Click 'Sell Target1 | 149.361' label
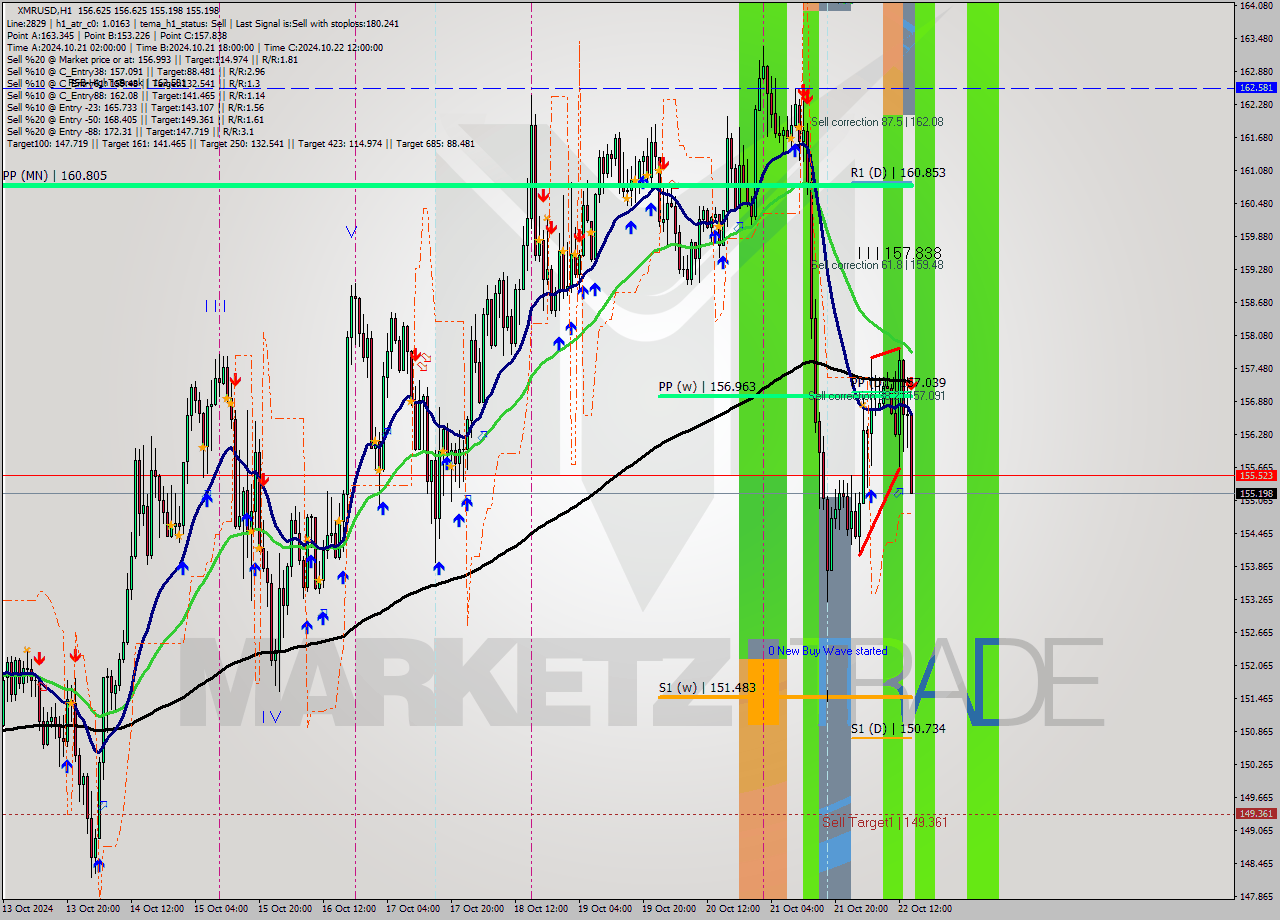1280x920 pixels. [884, 822]
